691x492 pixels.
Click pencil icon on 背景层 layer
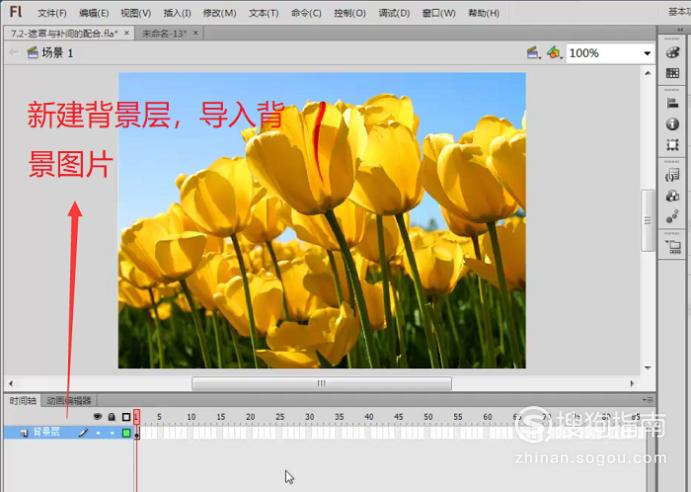[83, 433]
